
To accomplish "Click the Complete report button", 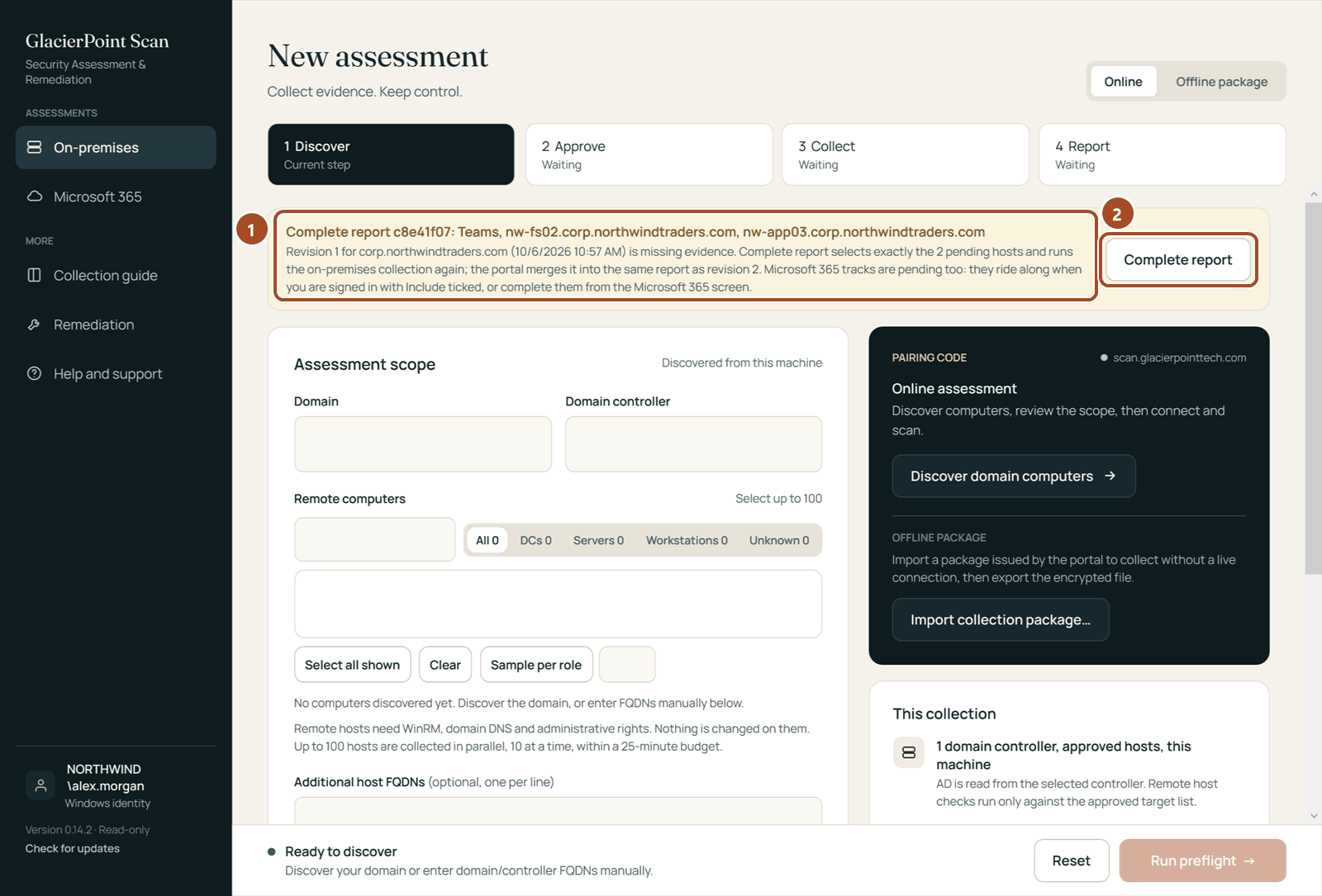I will 1177,259.
